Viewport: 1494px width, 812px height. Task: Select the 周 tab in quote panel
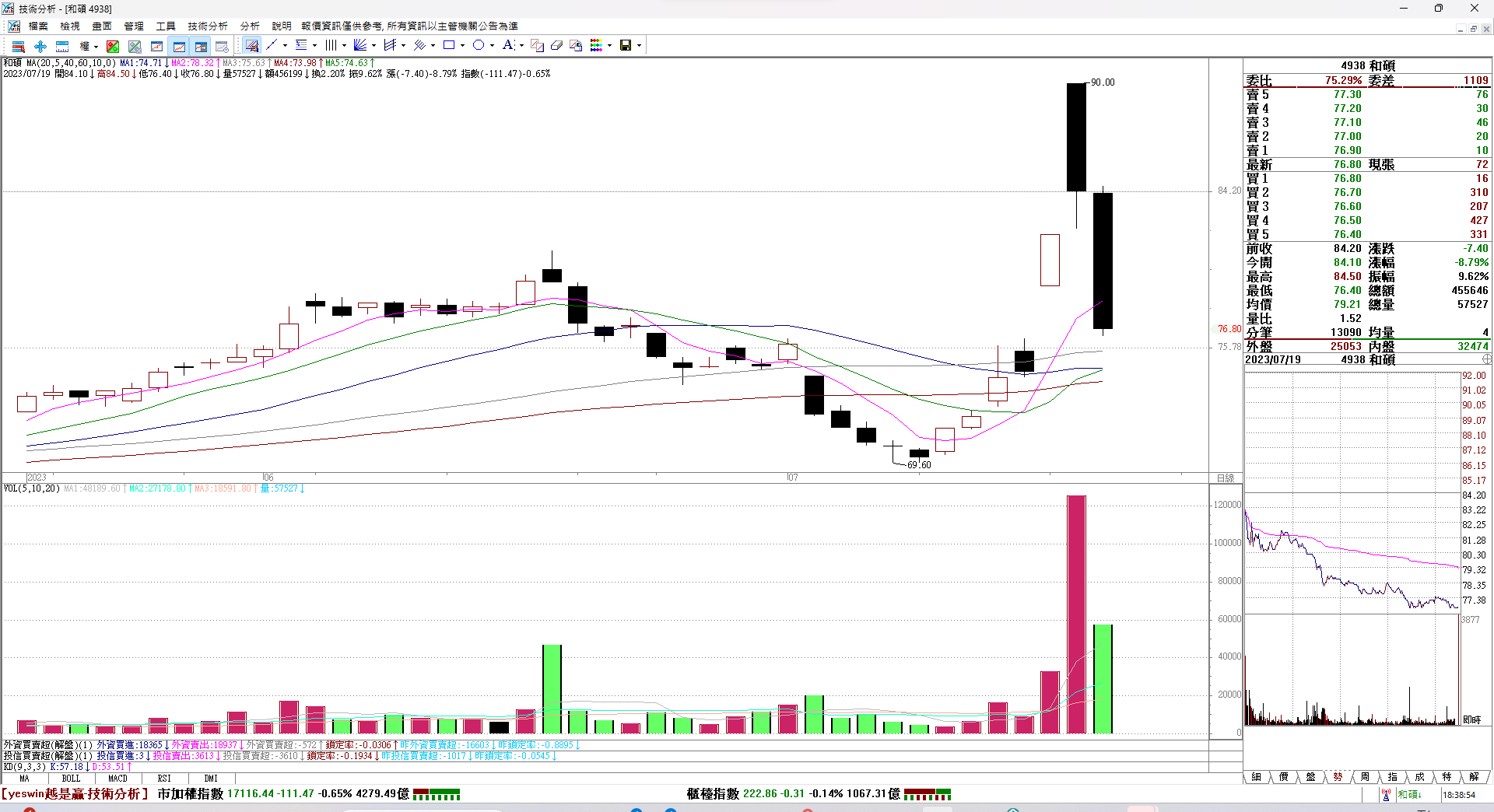[x=1365, y=777]
